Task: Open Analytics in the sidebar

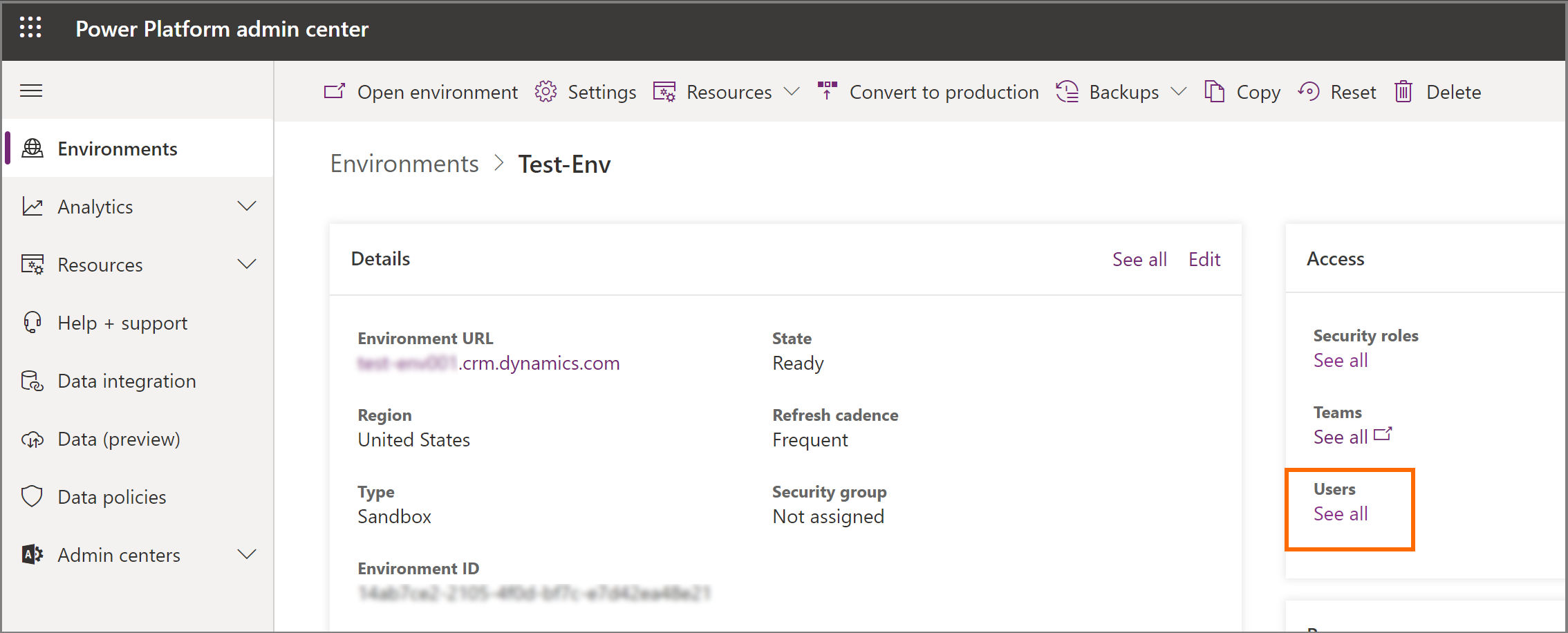Action: point(138,207)
